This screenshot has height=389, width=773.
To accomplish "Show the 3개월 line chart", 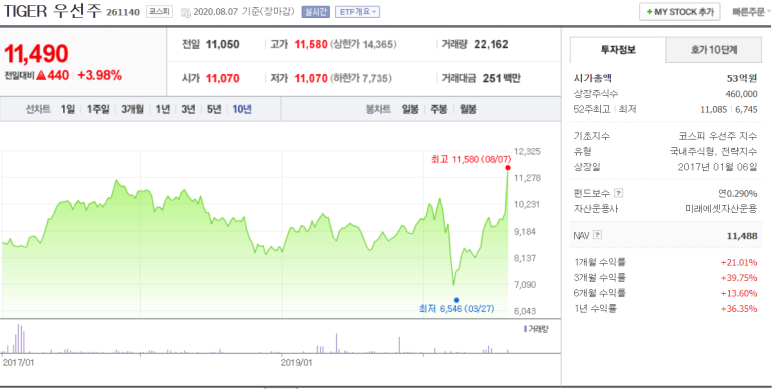I will click(132, 109).
